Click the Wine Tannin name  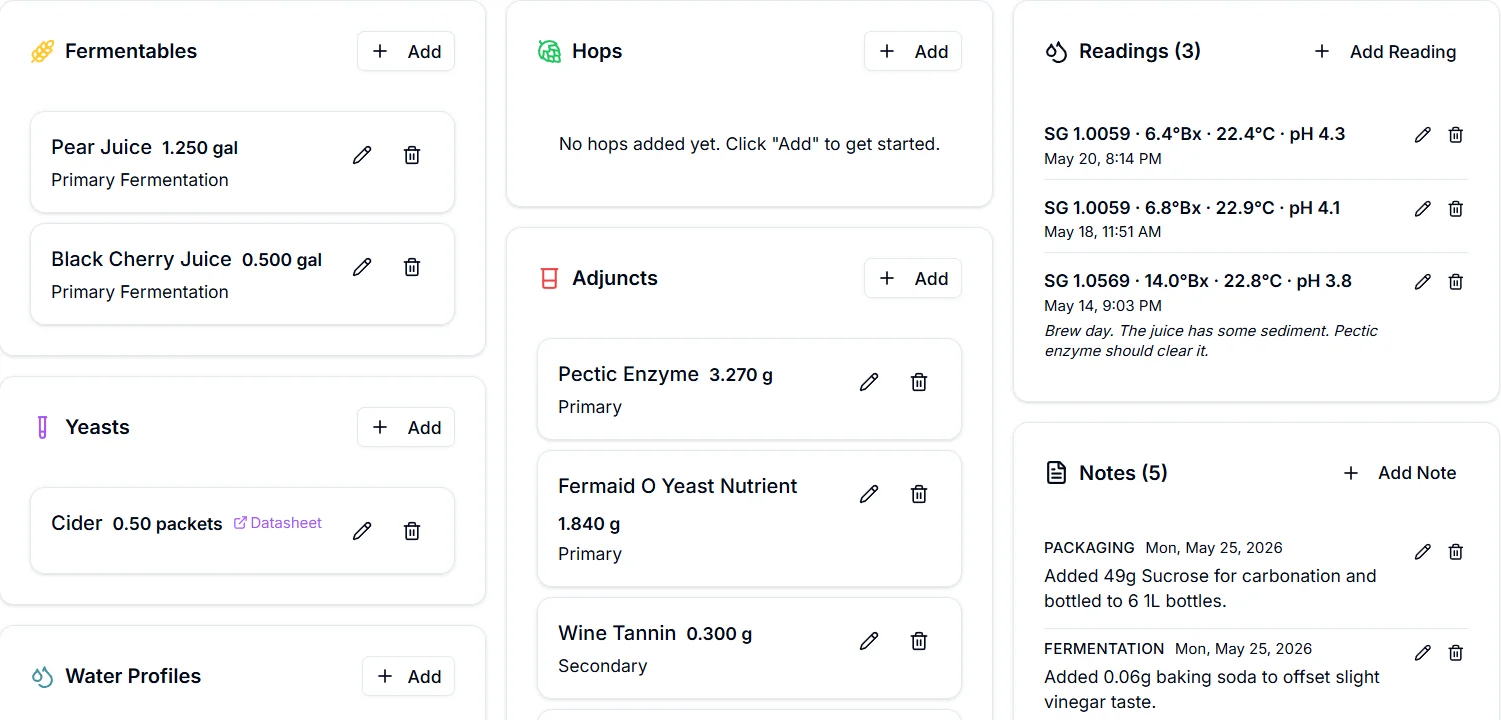pos(617,634)
